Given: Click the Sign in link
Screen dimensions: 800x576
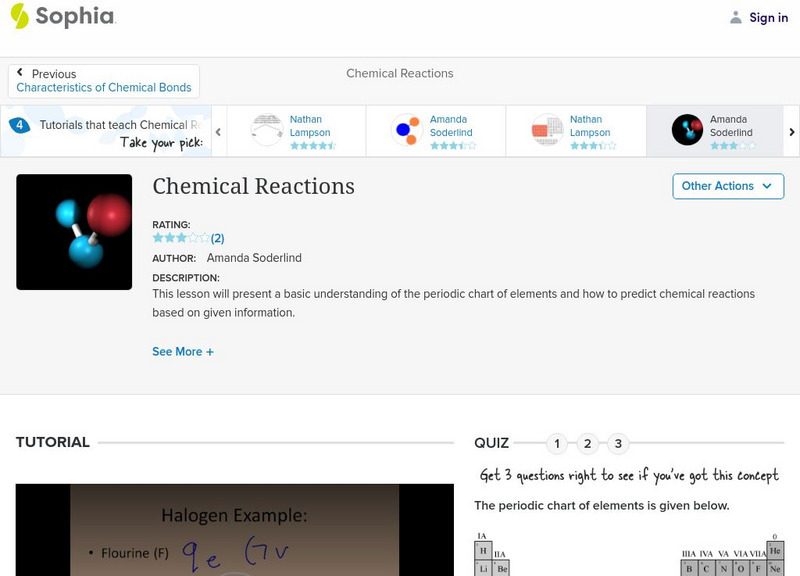Looking at the screenshot, I should pyautogui.click(x=768, y=17).
